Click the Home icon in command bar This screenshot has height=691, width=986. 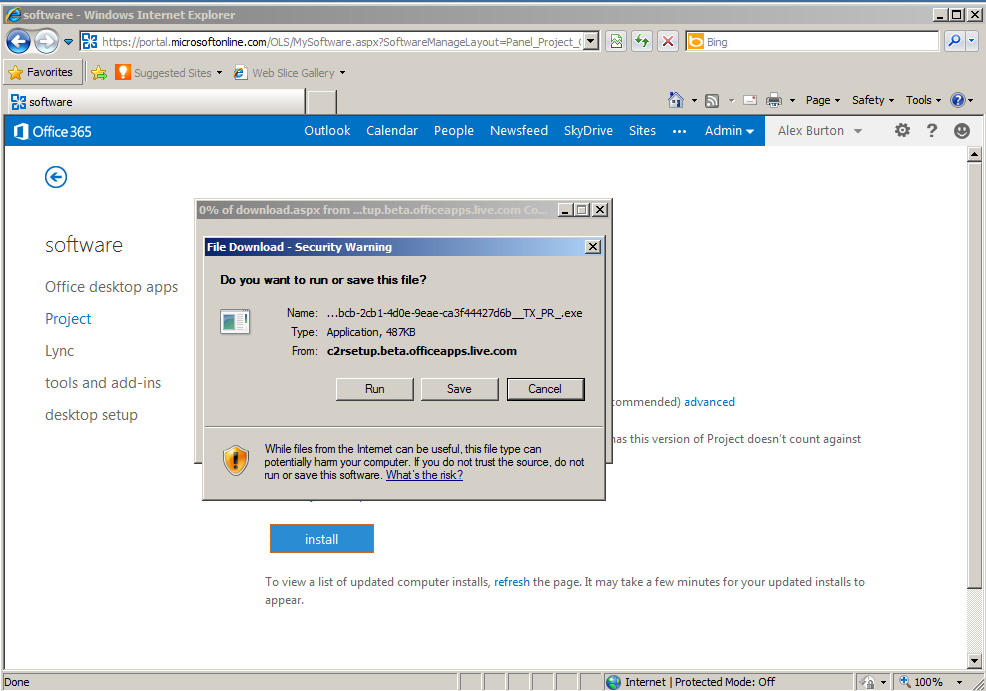(676, 100)
